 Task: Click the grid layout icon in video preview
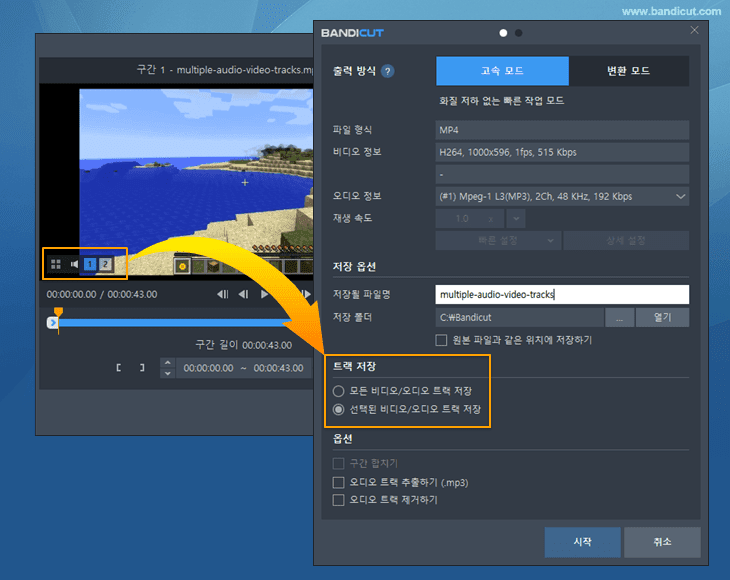click(x=56, y=264)
